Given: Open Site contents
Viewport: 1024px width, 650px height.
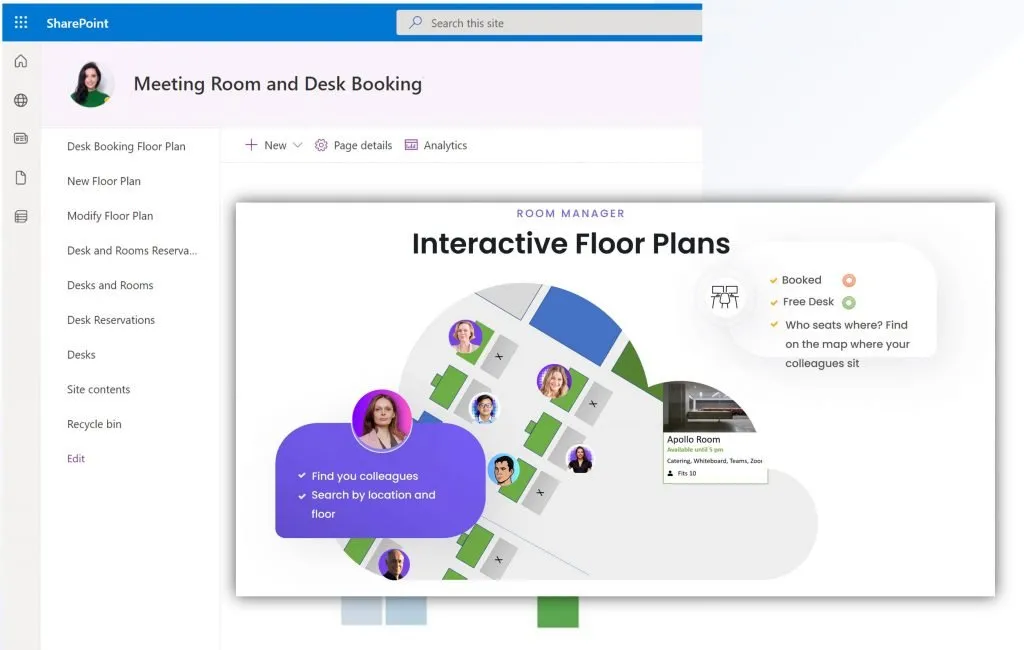Looking at the screenshot, I should point(99,389).
